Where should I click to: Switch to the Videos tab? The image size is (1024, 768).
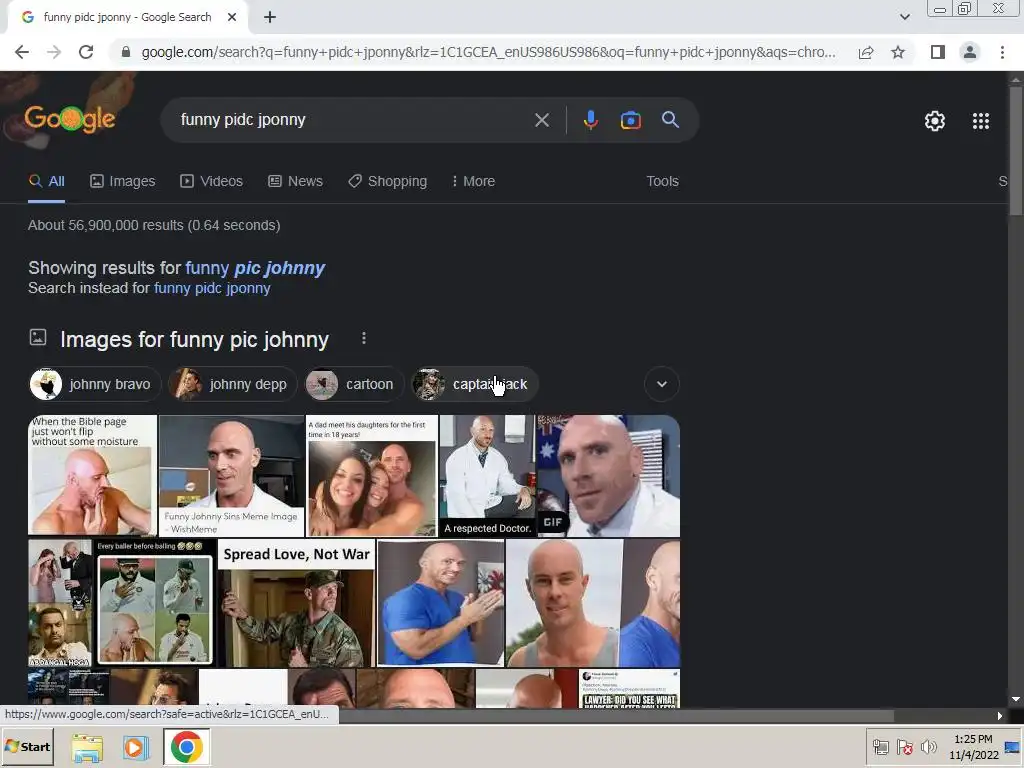coord(212,182)
